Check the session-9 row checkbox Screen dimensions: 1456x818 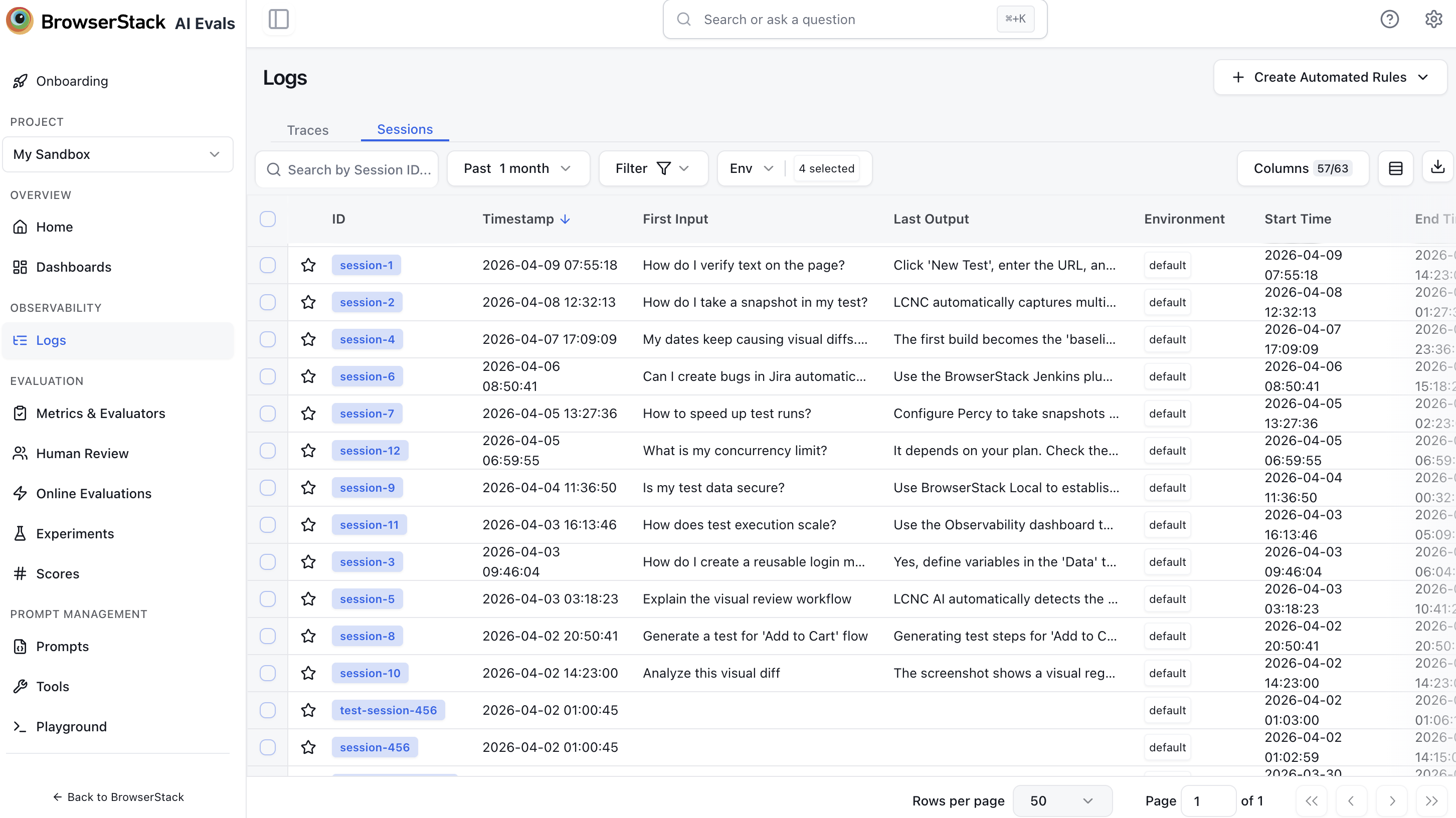coord(268,488)
